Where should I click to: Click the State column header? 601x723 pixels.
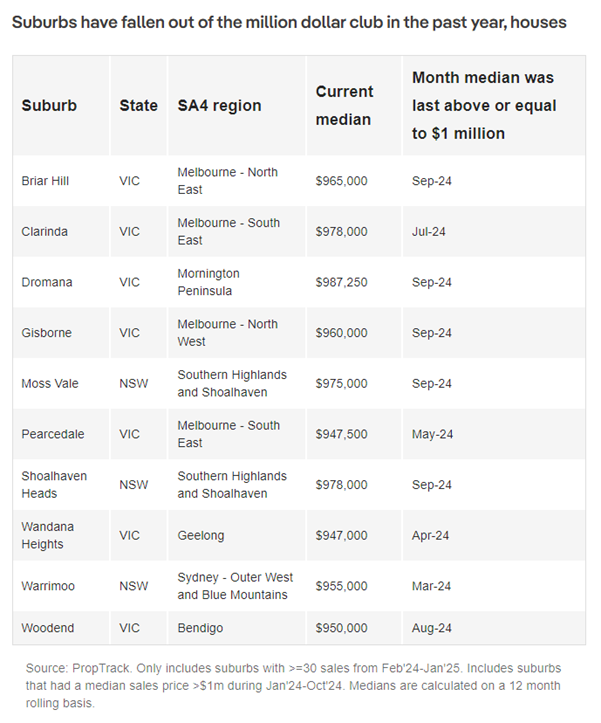138,106
